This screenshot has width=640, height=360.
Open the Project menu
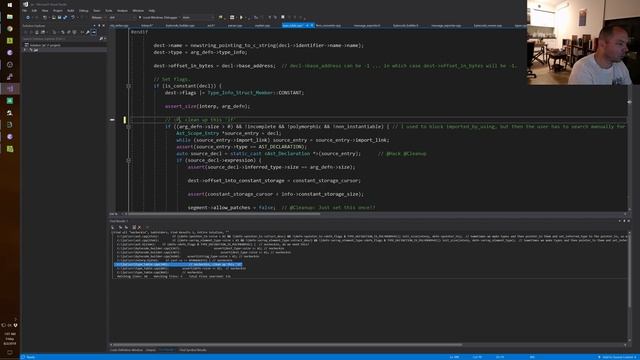(58, 11)
